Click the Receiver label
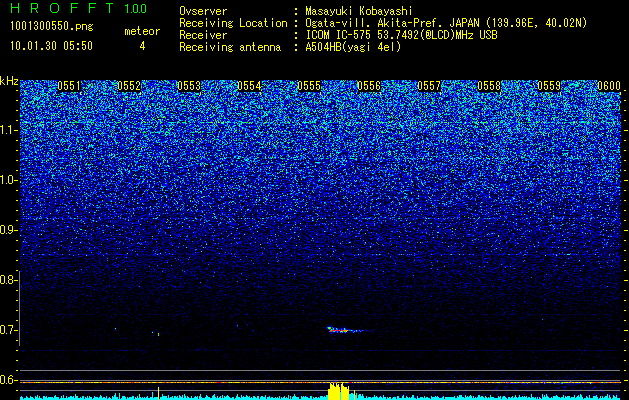Image resolution: width=629 pixels, height=400 pixels. (203, 35)
